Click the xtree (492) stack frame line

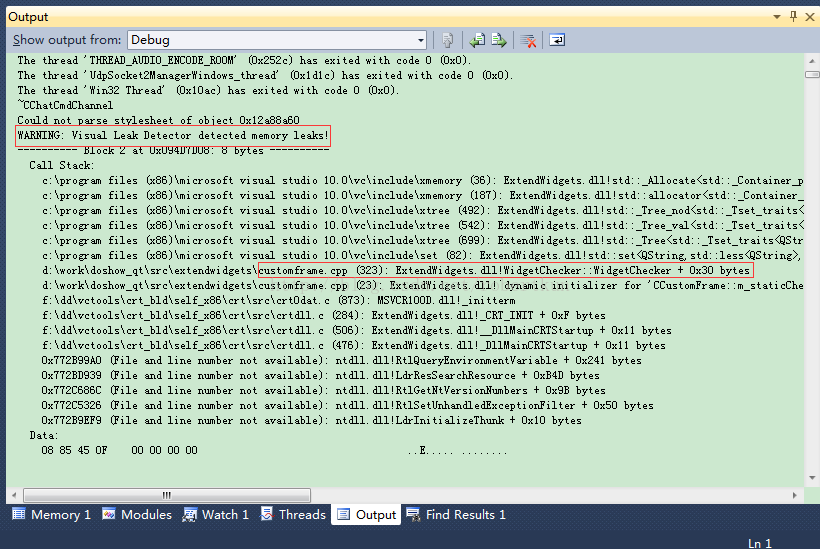coord(423,211)
